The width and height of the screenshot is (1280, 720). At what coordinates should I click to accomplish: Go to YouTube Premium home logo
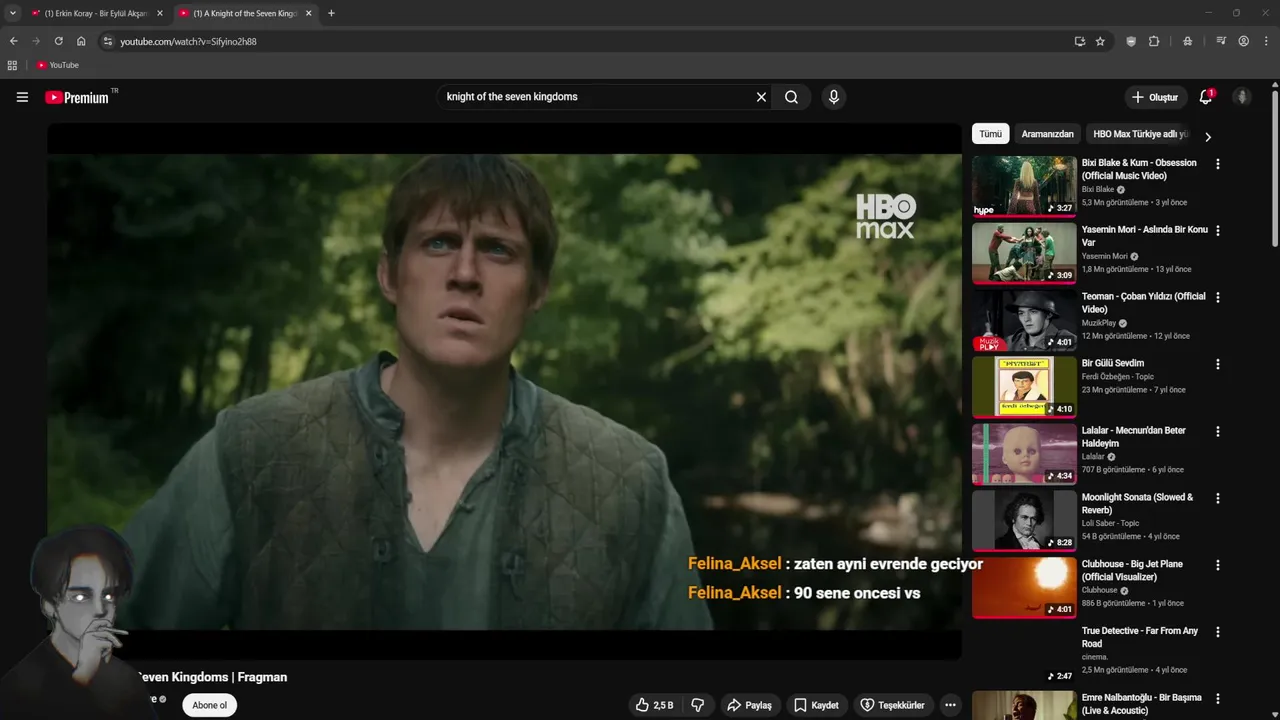(77, 97)
